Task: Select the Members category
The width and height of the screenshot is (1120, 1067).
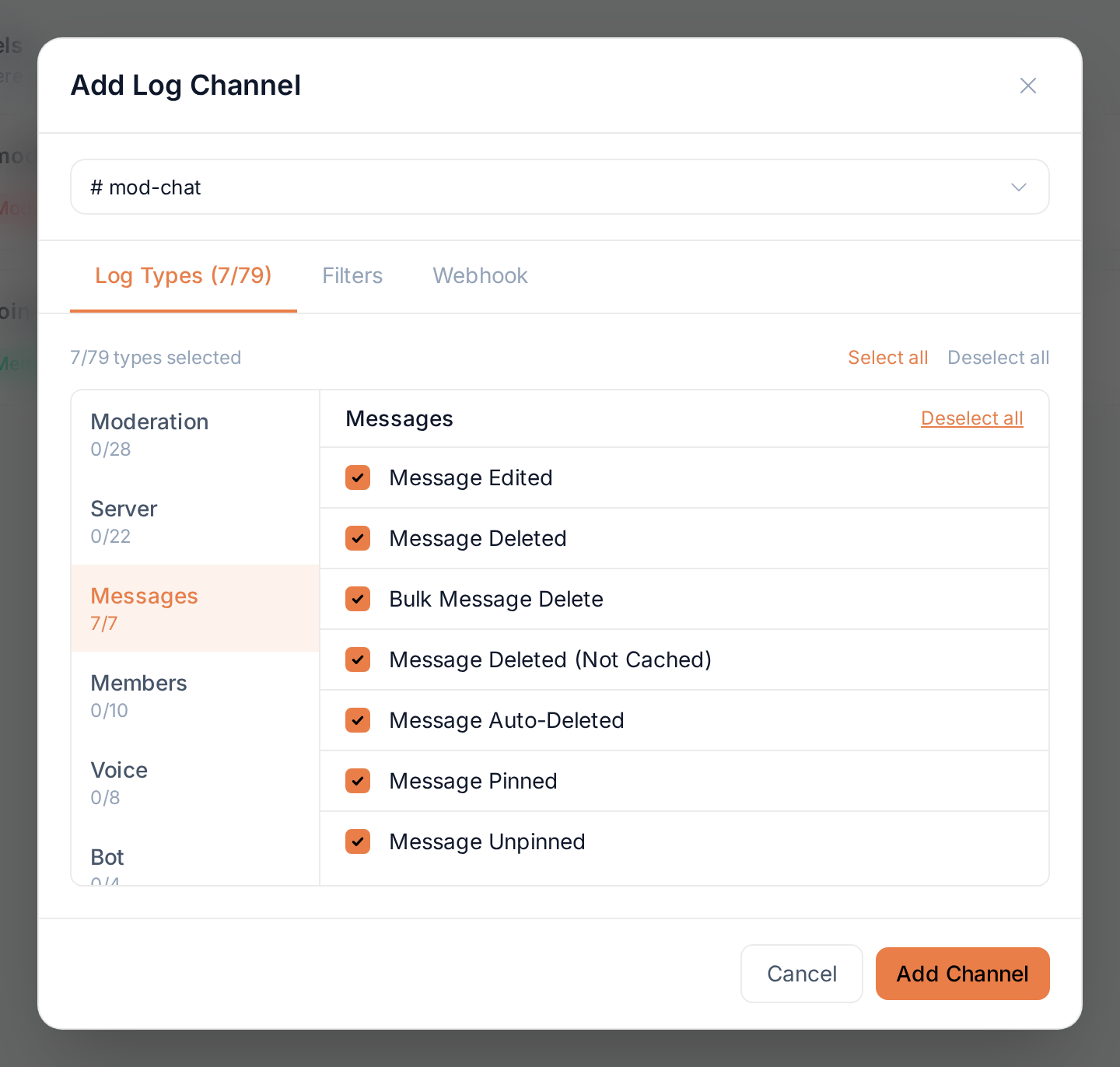Action: [195, 695]
